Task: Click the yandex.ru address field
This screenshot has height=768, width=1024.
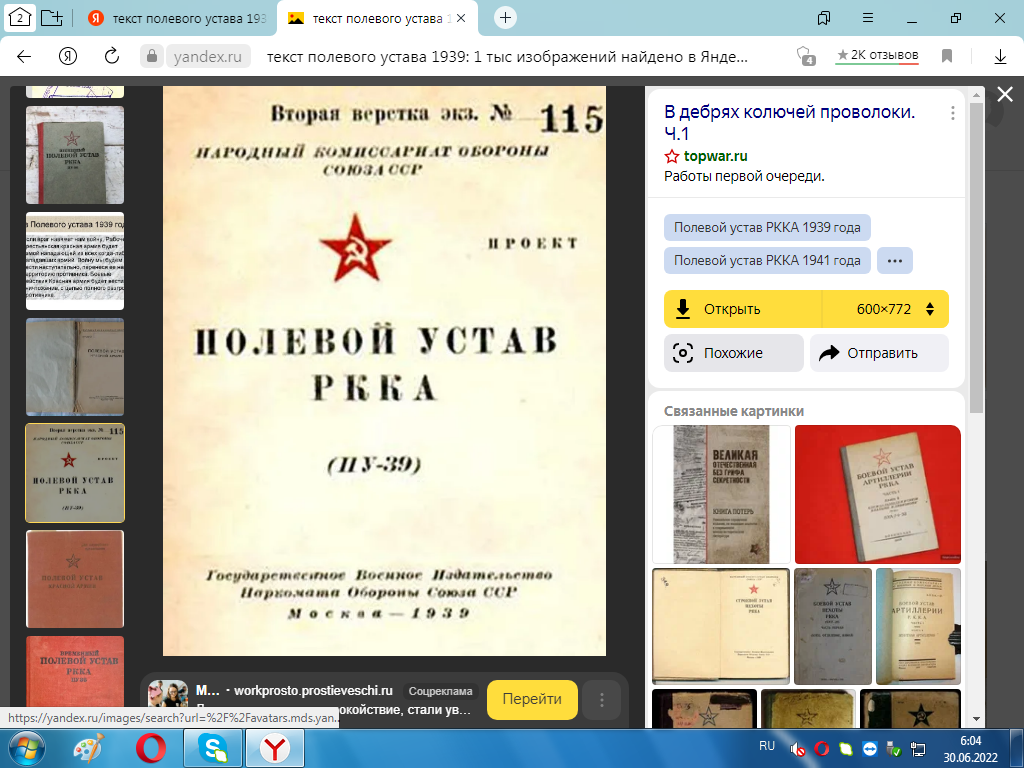Action: click(x=208, y=57)
